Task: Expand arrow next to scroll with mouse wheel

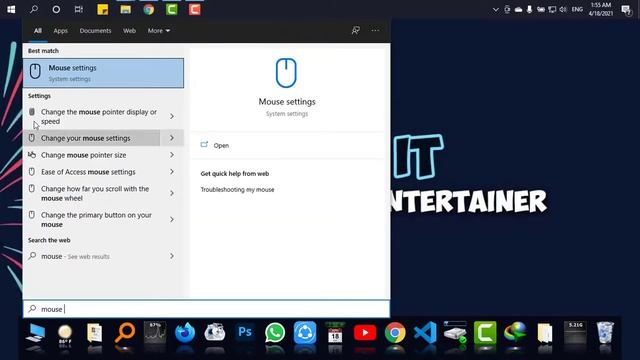Action: pos(172,193)
